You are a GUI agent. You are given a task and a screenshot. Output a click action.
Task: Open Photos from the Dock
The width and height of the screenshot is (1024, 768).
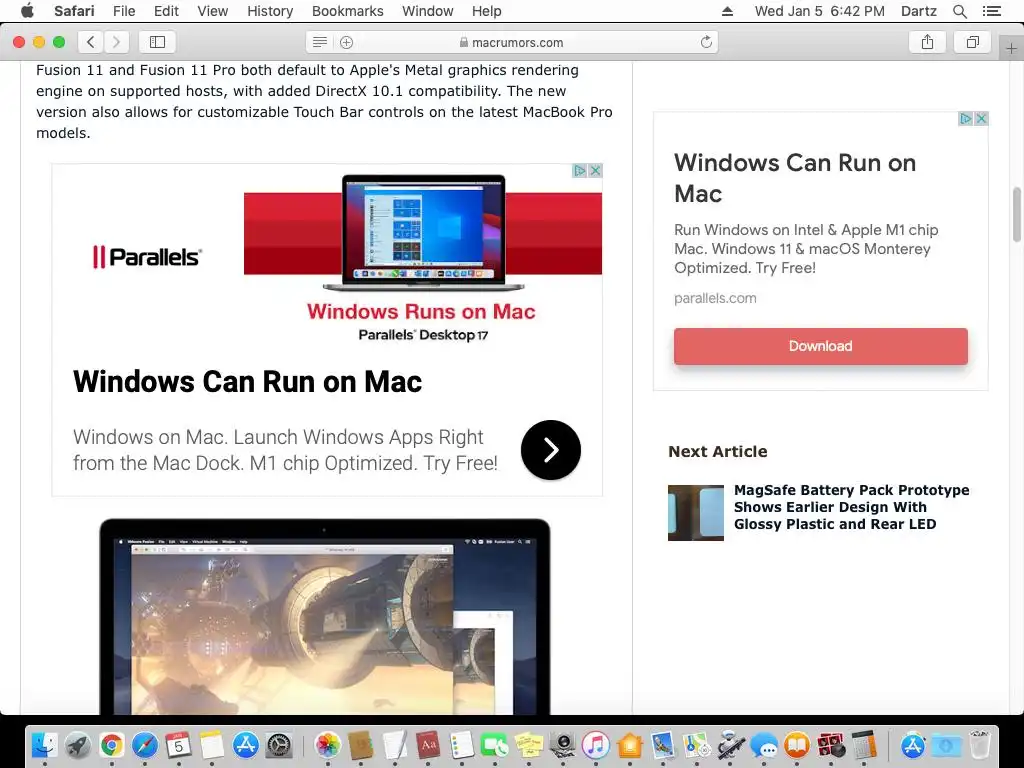click(328, 745)
